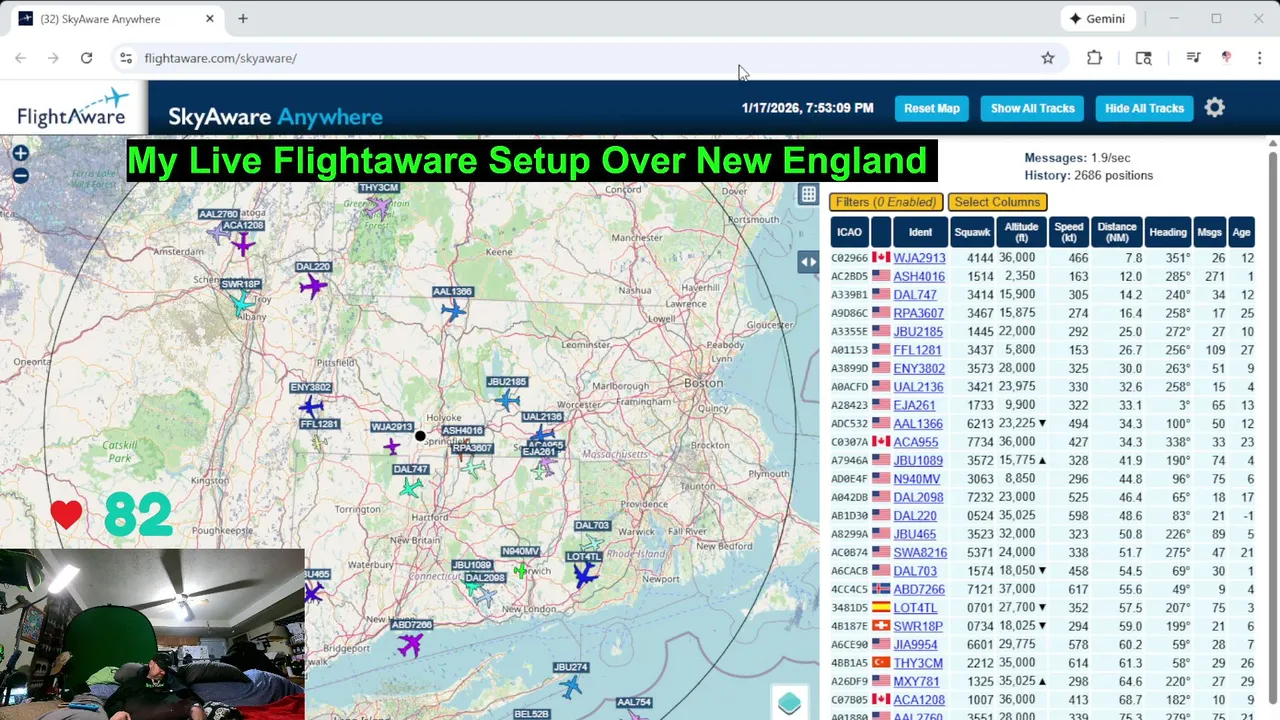Open the UAL2136 flight link
The width and height of the screenshot is (1280, 720).
point(918,387)
